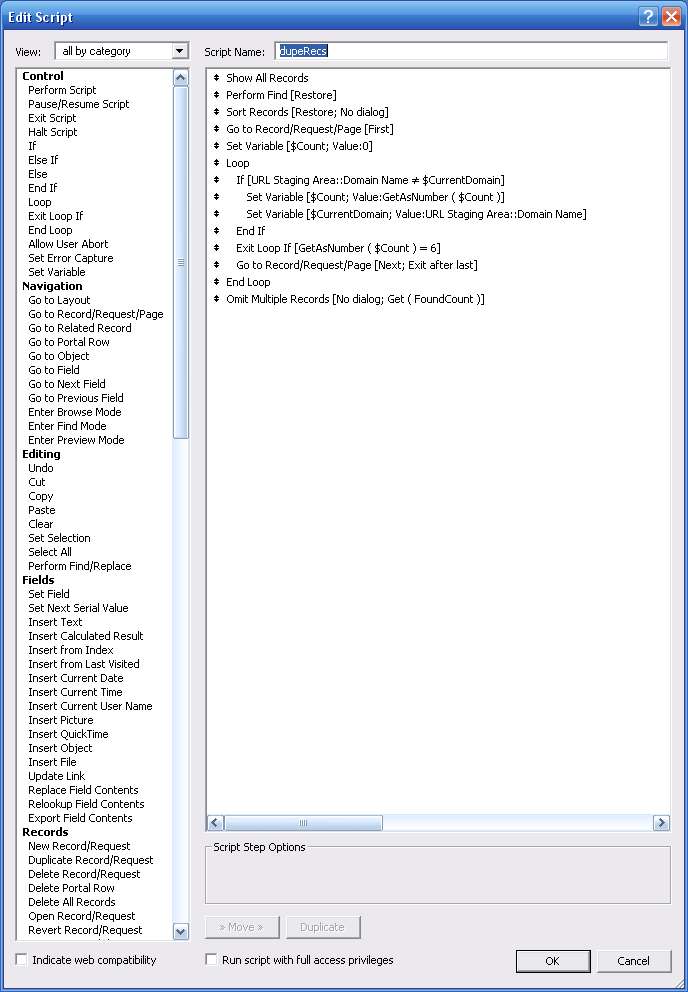The height and width of the screenshot is (992, 688).
Task: Select the Halt Script step
Action: [x=53, y=132]
